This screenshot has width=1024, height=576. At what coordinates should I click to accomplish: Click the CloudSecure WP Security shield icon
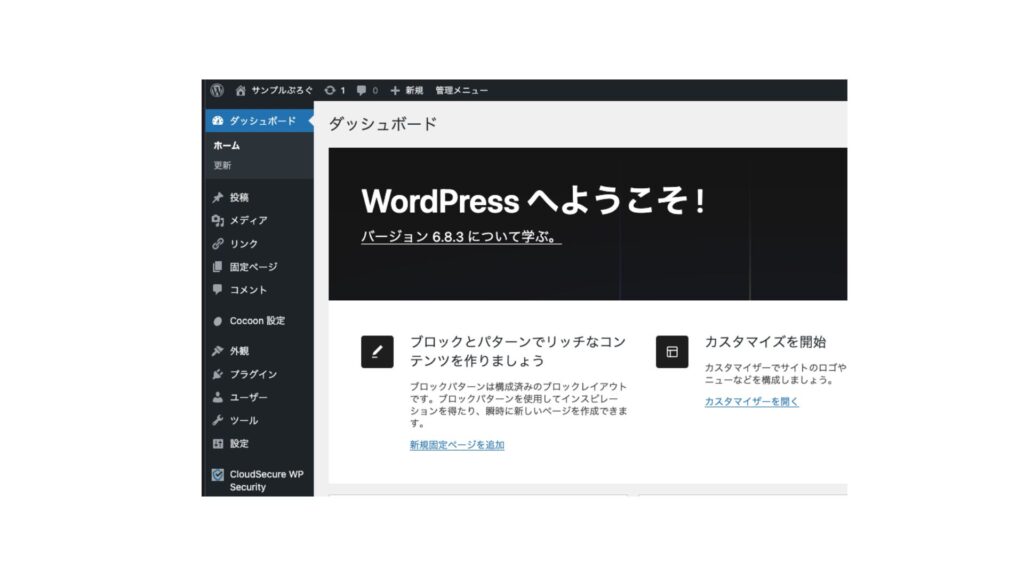point(218,475)
